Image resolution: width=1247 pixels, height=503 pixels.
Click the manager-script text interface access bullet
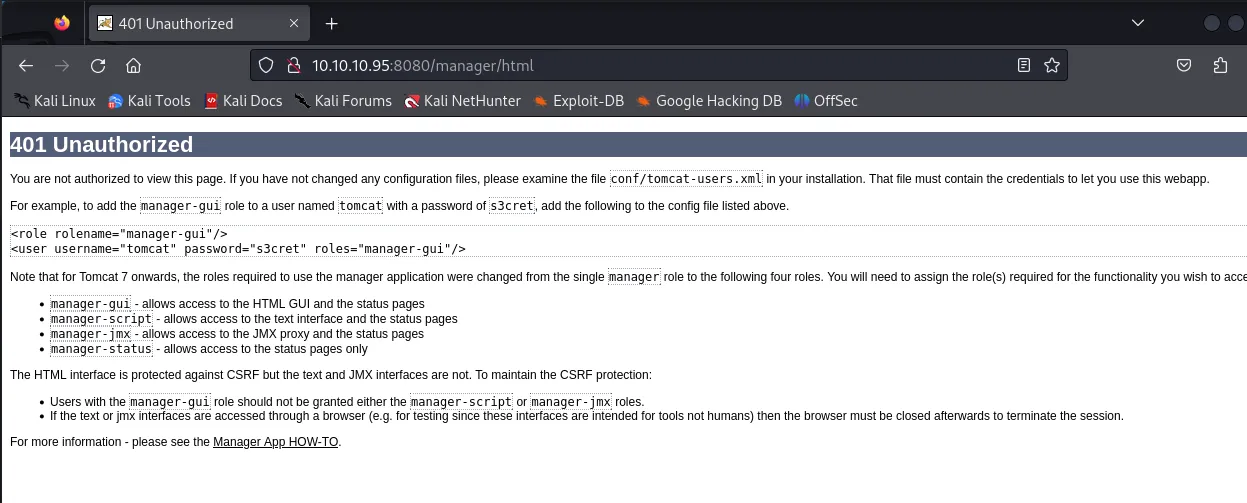254,319
